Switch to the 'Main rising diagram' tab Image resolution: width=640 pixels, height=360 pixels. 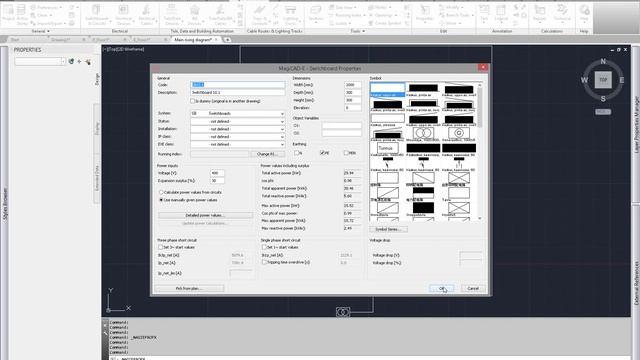click(193, 40)
